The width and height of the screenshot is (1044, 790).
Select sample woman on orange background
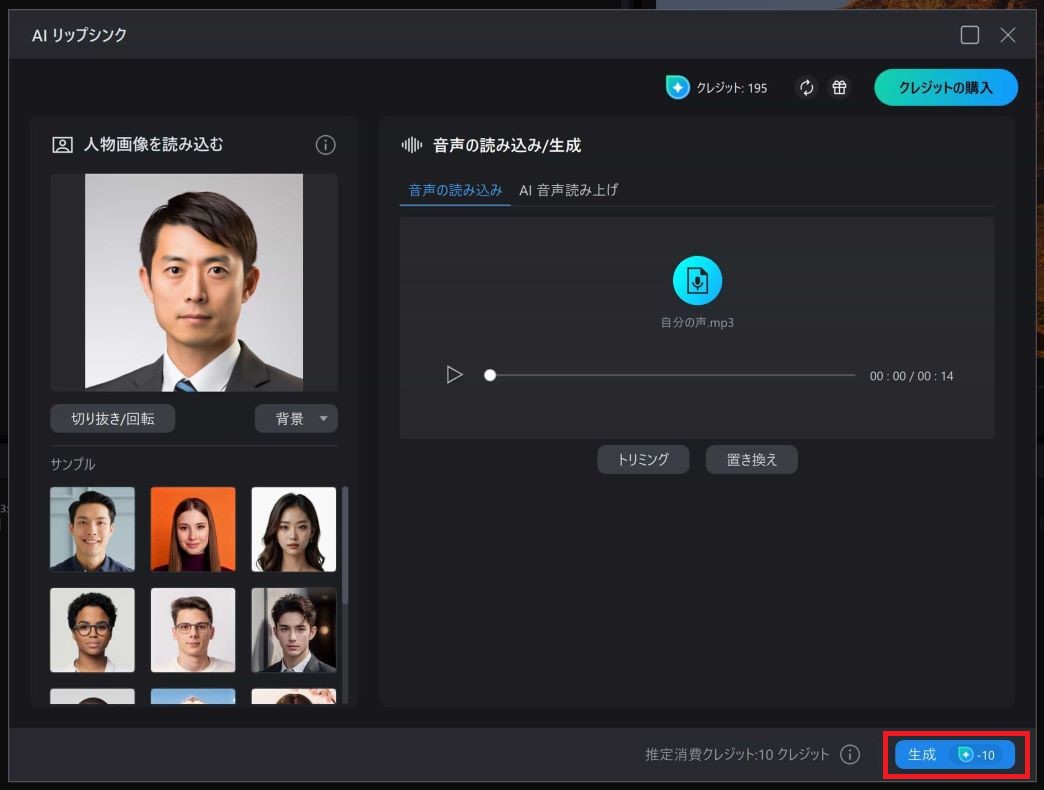coord(193,529)
